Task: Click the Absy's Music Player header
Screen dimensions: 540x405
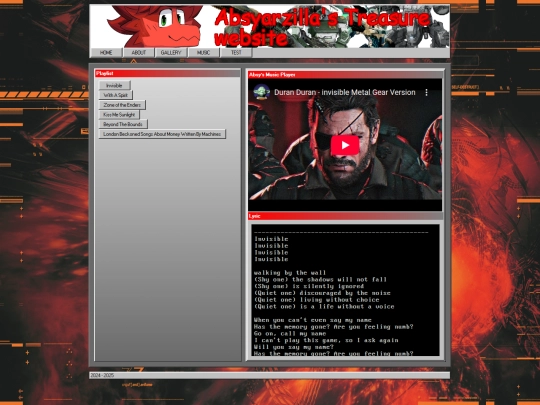Action: (x=345, y=75)
